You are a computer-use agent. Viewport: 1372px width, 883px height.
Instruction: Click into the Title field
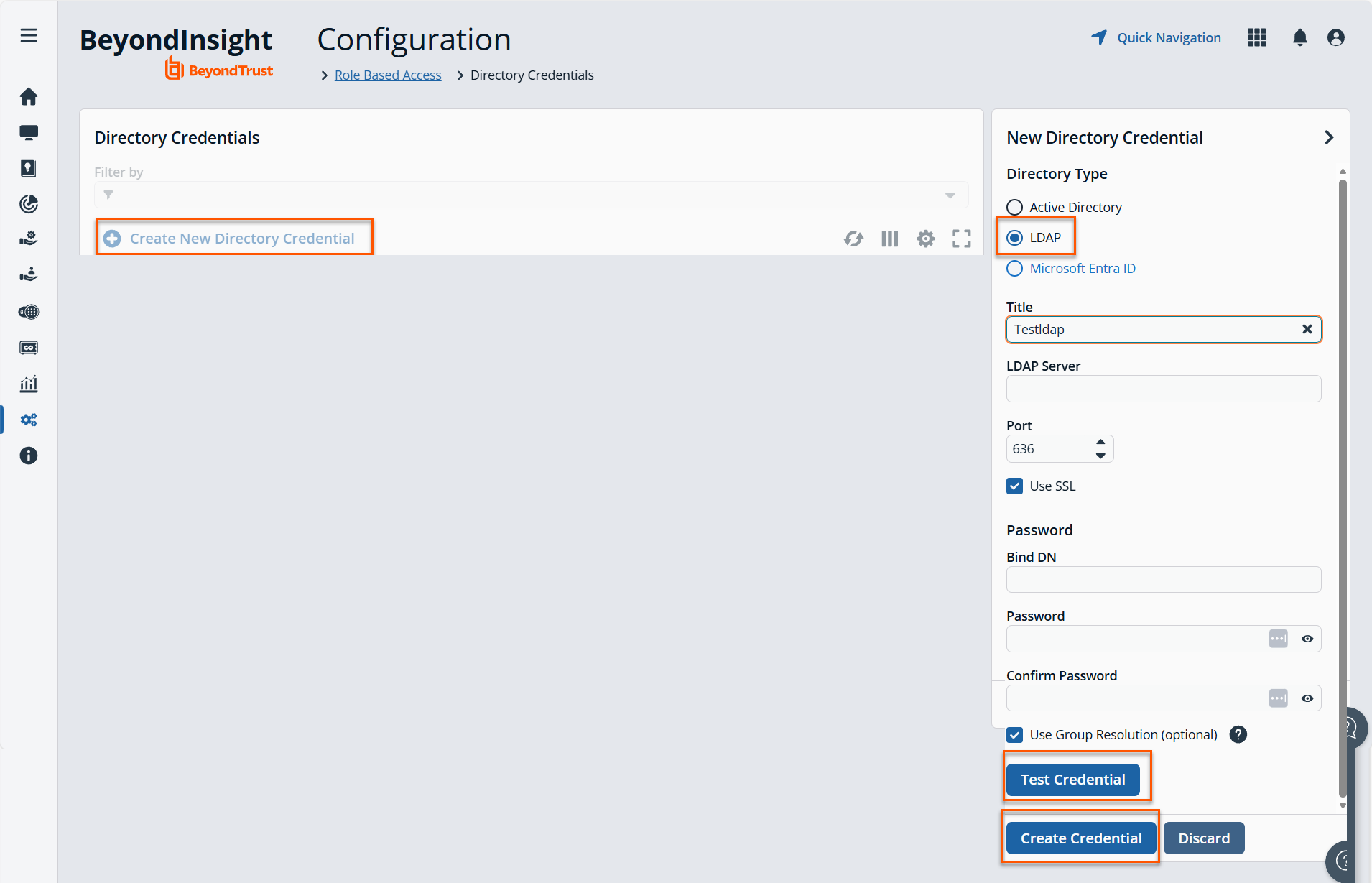tap(1164, 329)
